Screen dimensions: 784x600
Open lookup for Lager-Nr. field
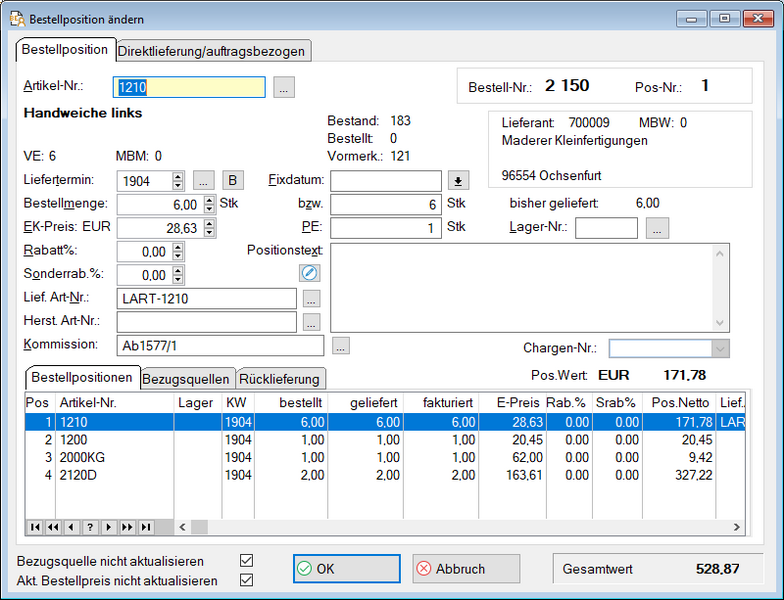(x=657, y=228)
